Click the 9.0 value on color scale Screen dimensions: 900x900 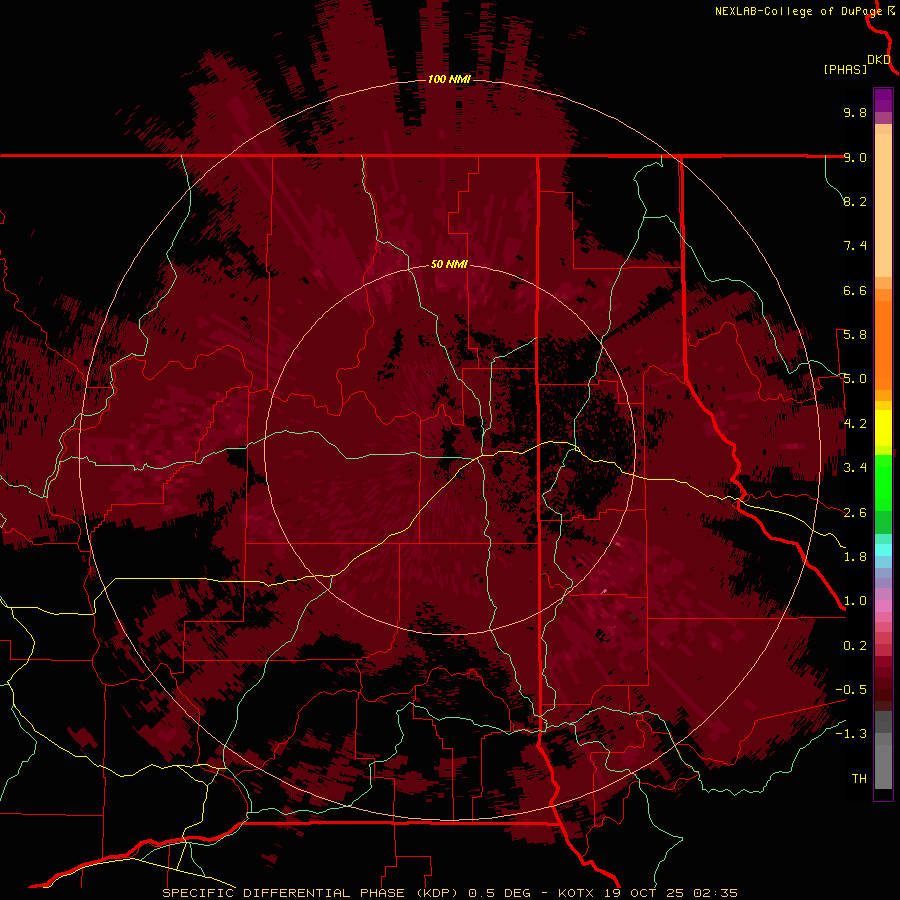tap(855, 157)
